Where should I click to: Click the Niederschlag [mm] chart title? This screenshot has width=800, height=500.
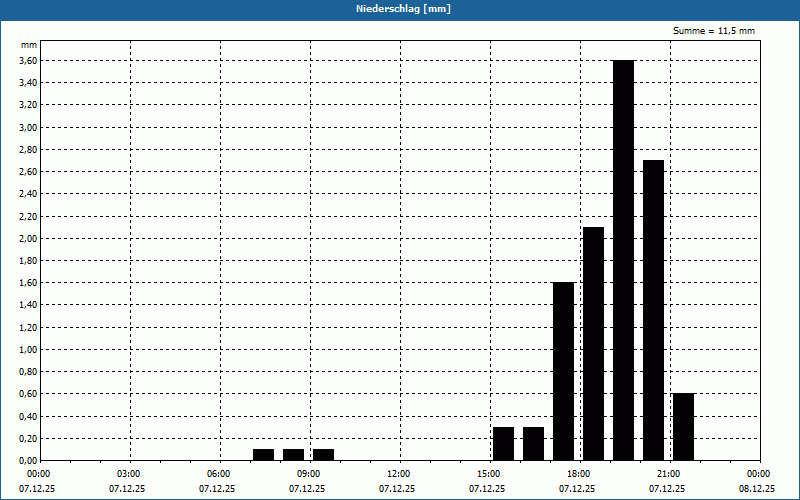[399, 9]
